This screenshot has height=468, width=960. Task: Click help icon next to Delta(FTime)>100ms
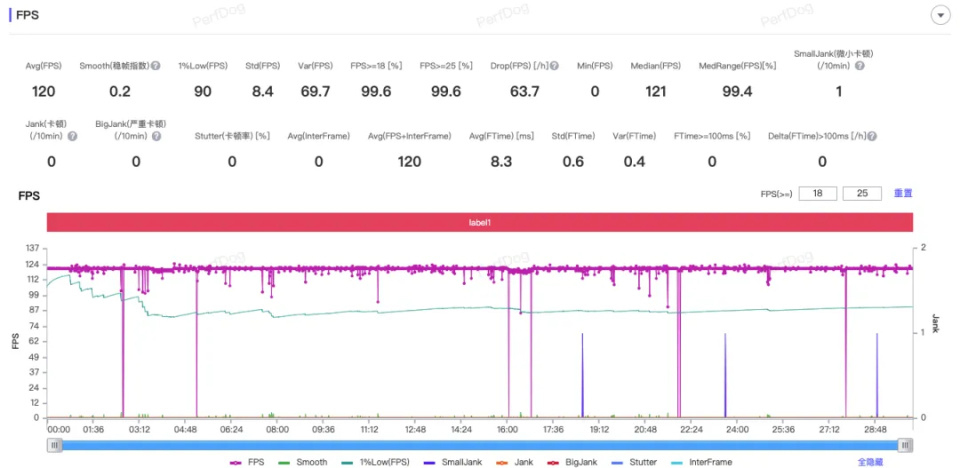click(872, 136)
